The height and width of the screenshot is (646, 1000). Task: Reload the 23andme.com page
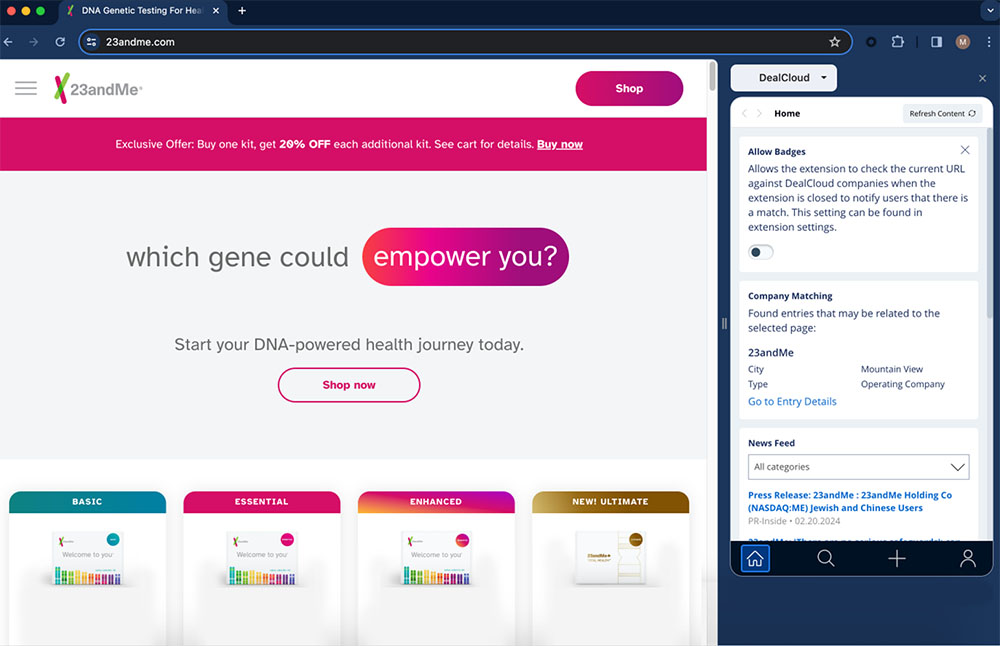[60, 42]
